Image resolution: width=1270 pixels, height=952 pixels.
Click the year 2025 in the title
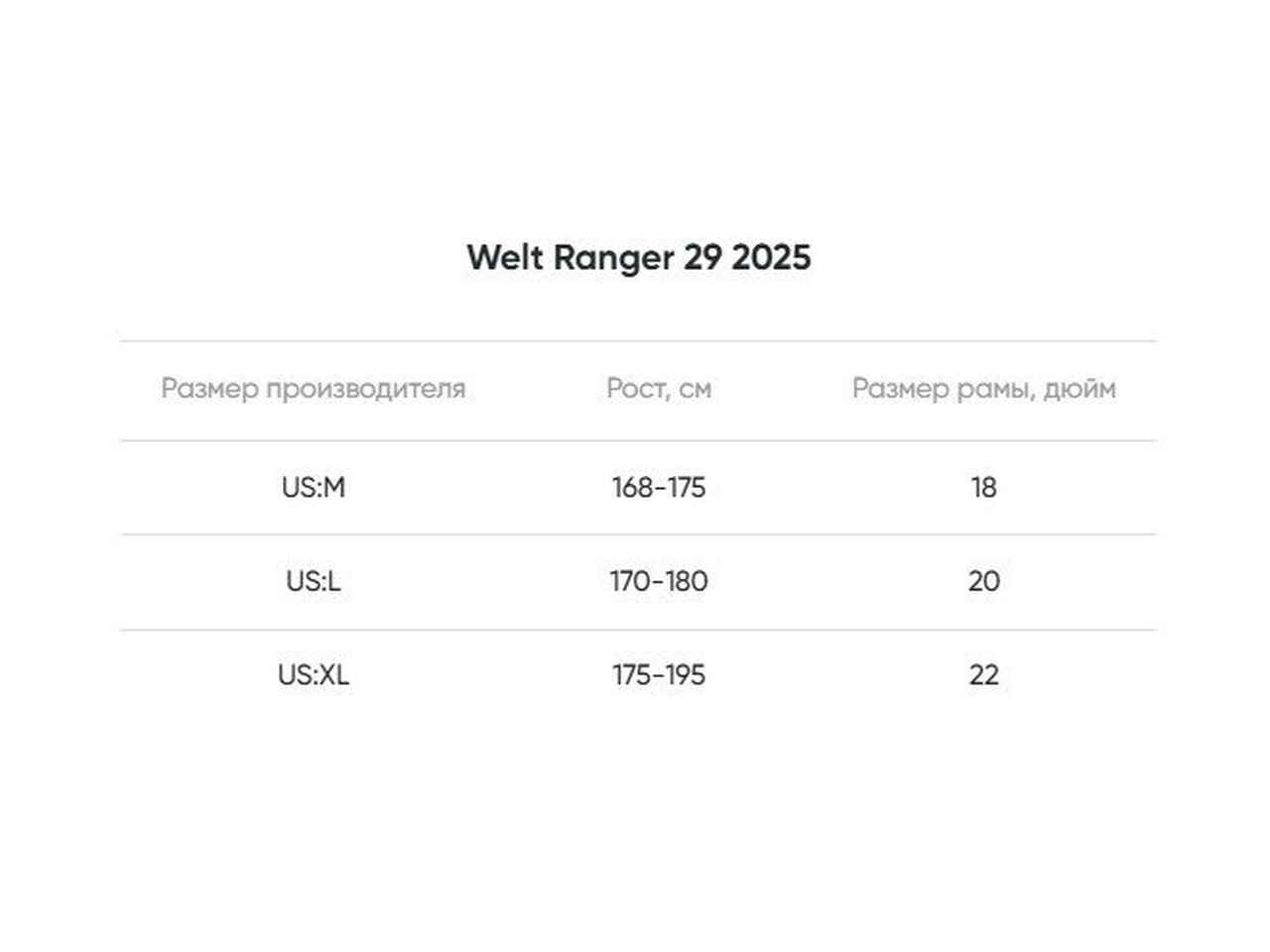click(772, 258)
